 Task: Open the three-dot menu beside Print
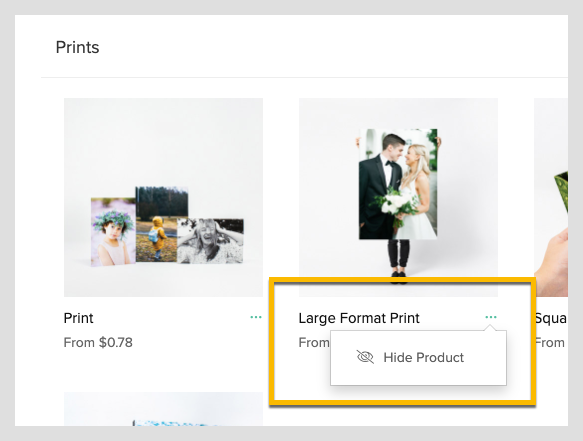[256, 317]
